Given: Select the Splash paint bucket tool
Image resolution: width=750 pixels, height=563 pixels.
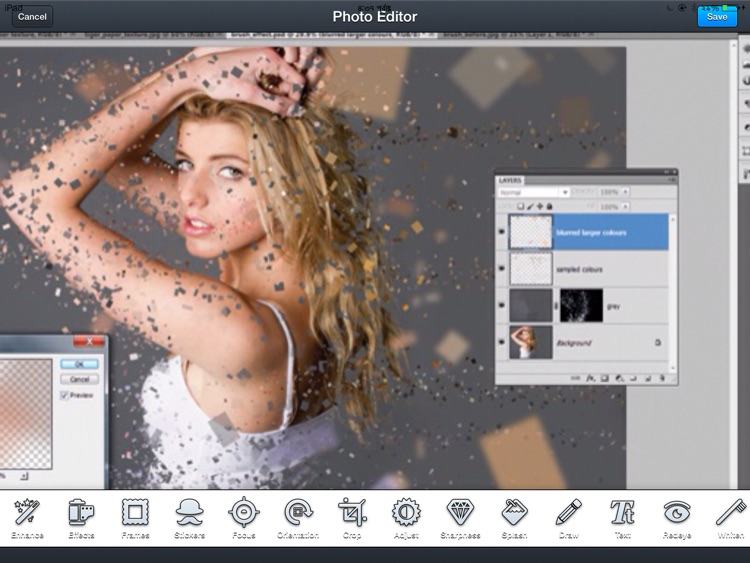Looking at the screenshot, I should click(514, 519).
